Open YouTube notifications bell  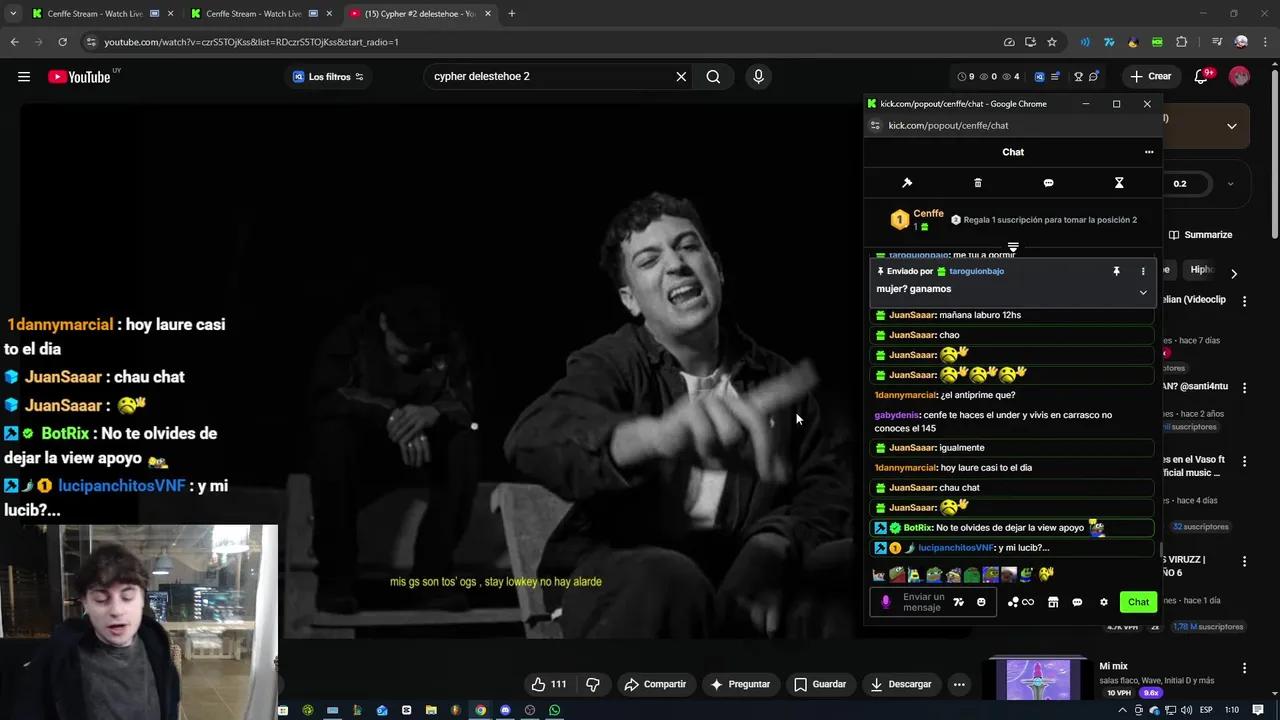1201,77
